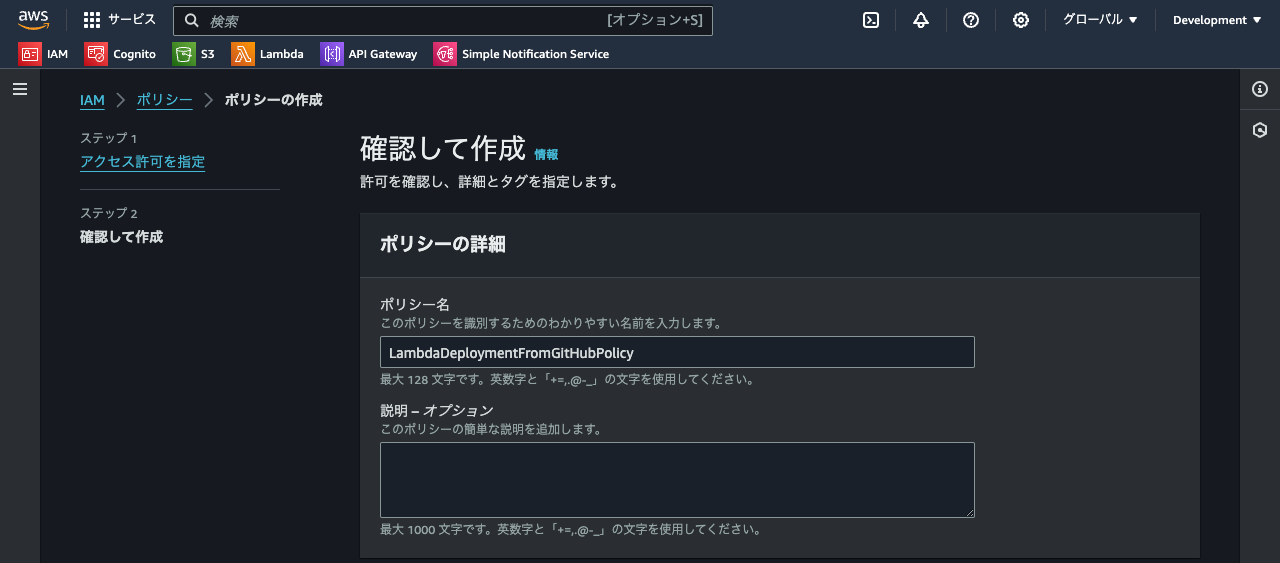Open Cognito shortcut in favorites bar
The height and width of the screenshot is (563, 1280).
[121, 54]
